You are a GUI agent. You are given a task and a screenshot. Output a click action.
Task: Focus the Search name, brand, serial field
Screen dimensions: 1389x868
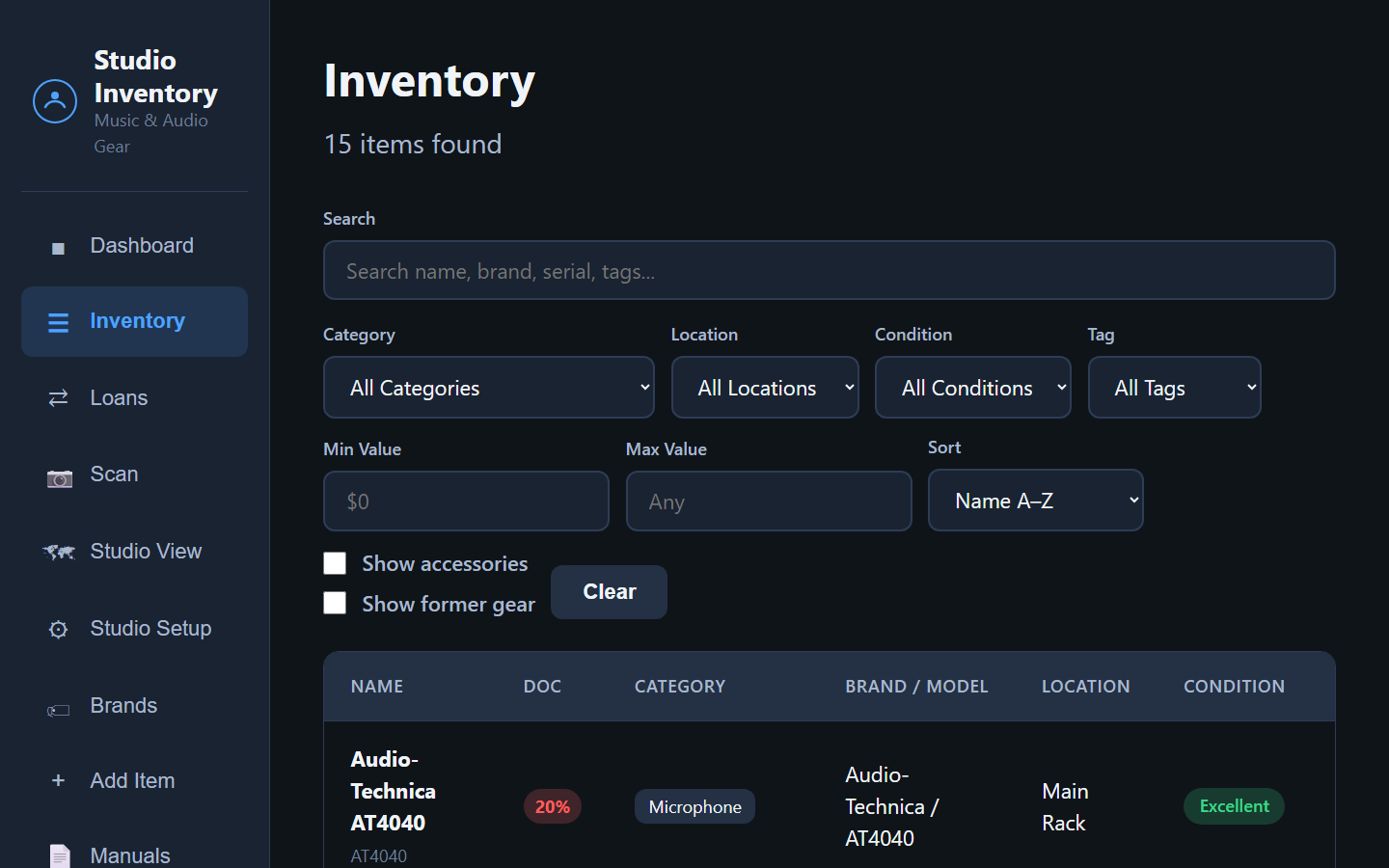tap(830, 270)
